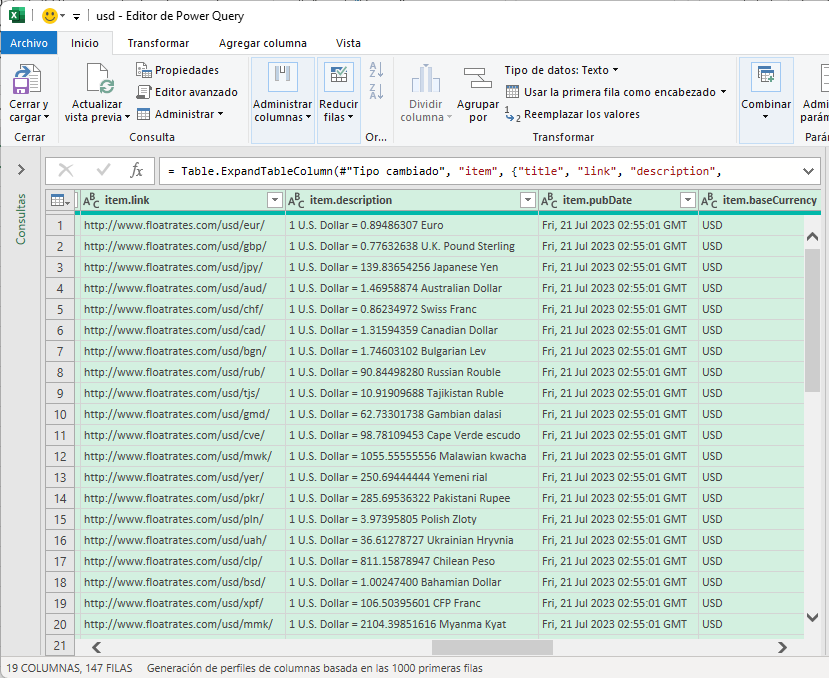Select the usd/mwk link cell
829x678 pixels.
[x=182, y=456]
